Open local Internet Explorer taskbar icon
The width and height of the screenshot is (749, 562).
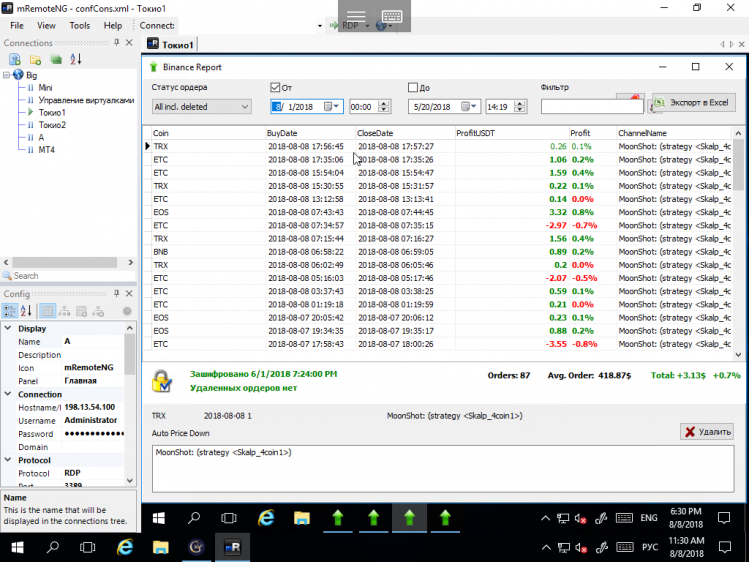pyautogui.click(x=125, y=547)
